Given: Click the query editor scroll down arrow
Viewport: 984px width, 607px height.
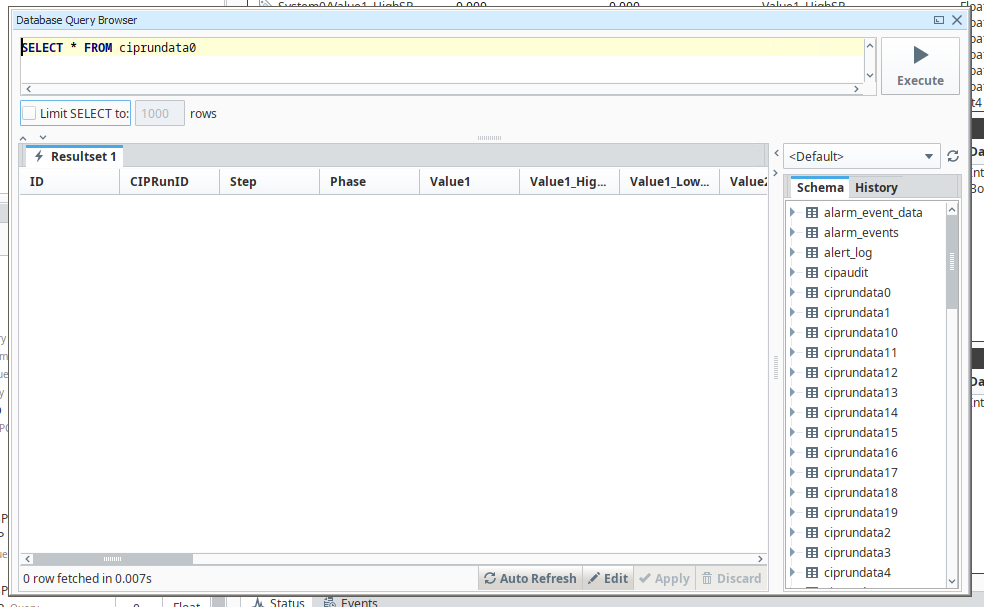Looking at the screenshot, I should click(870, 75).
